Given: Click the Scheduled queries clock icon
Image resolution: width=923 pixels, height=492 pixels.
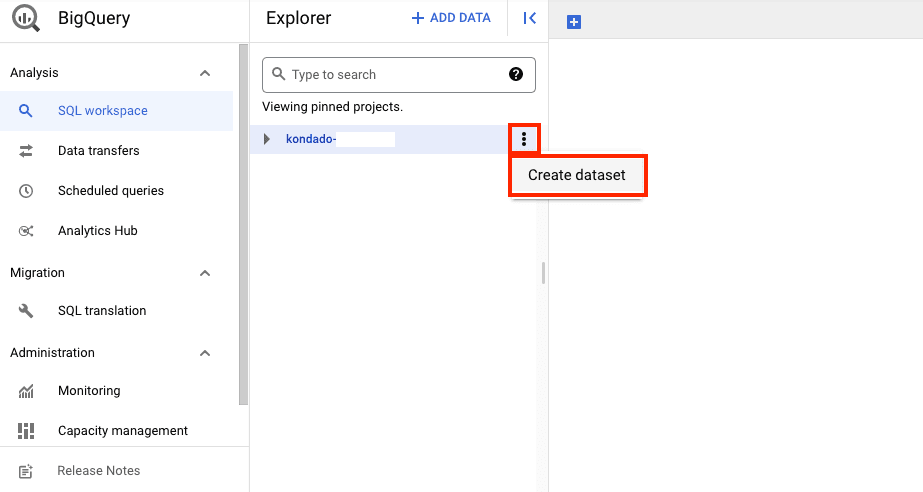Looking at the screenshot, I should click(26, 191).
